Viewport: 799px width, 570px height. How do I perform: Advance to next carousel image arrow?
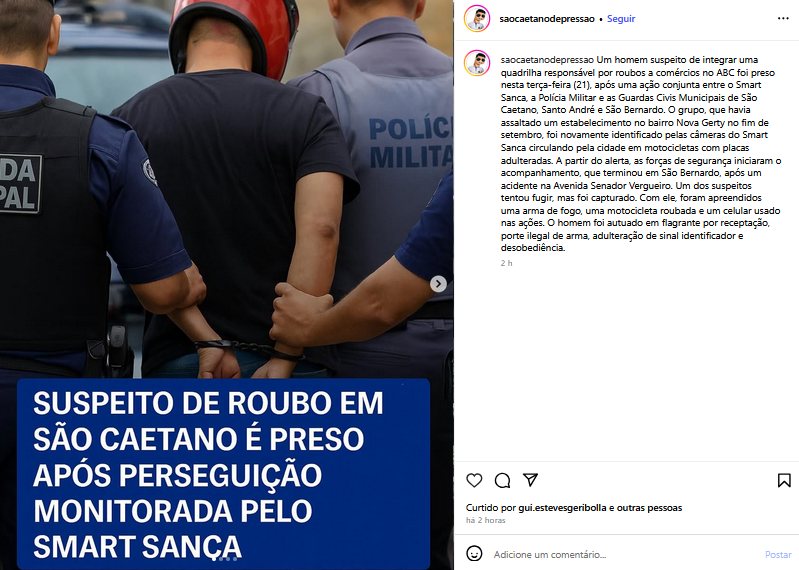coord(438,284)
